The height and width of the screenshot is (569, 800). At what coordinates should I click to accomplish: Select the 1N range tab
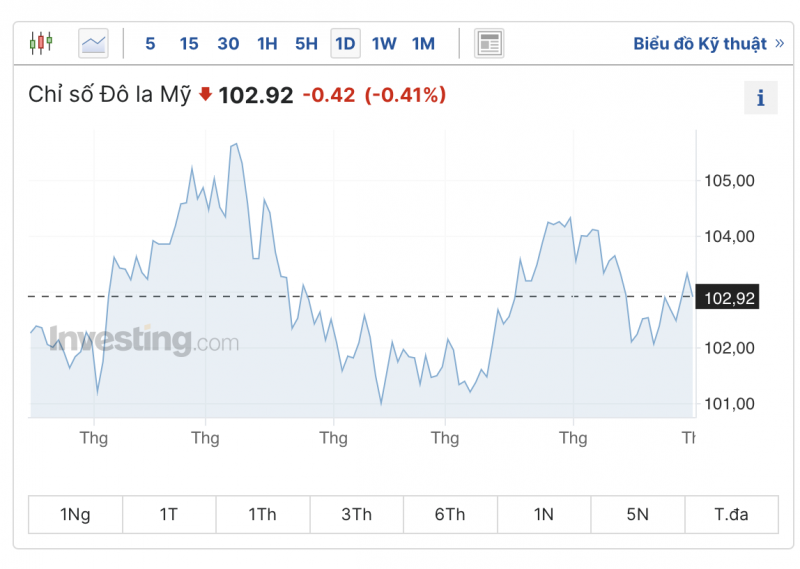pyautogui.click(x=543, y=514)
